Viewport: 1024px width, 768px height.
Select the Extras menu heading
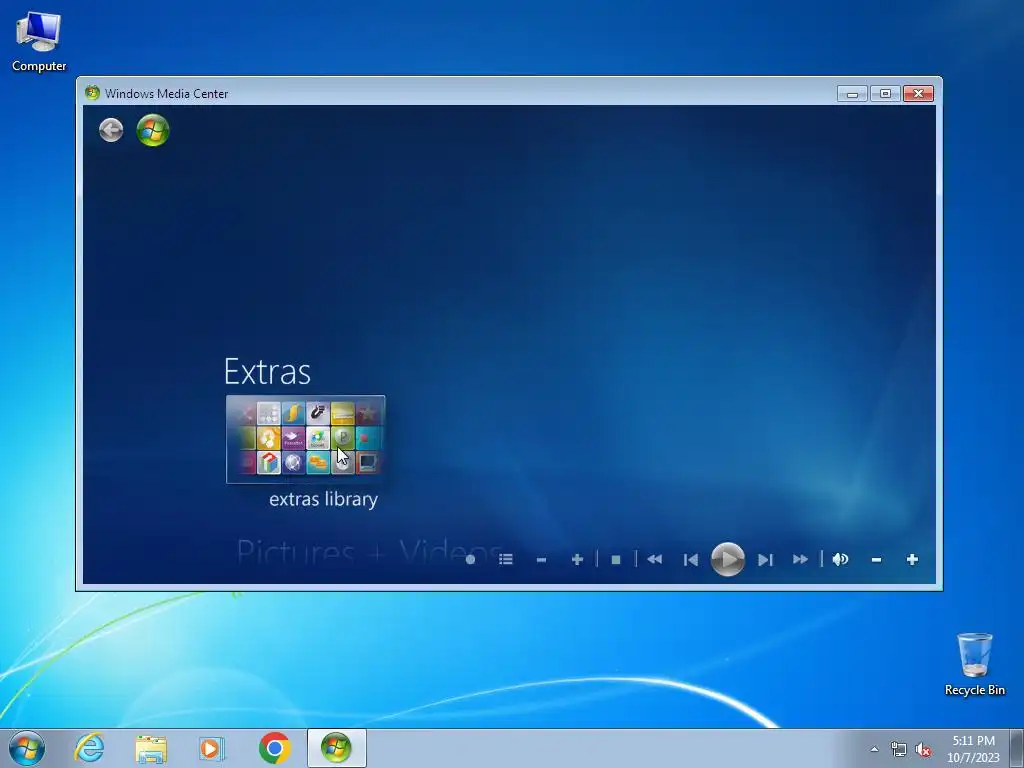pos(267,372)
